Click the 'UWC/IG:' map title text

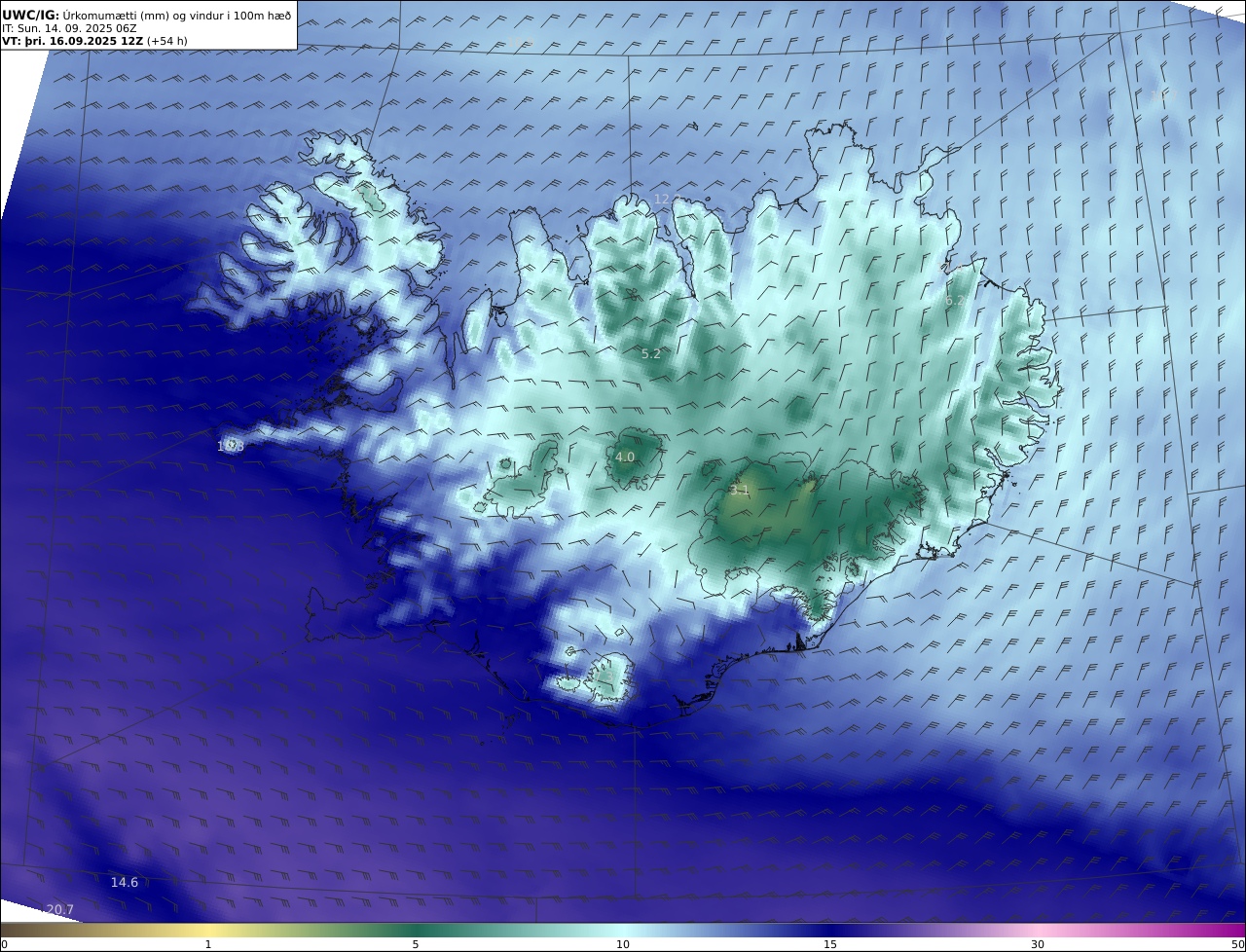pyautogui.click(x=30, y=16)
